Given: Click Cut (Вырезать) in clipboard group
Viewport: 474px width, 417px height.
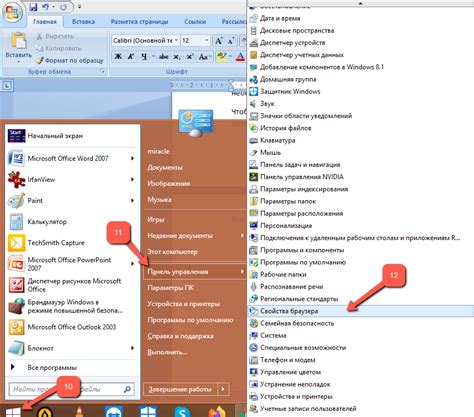Looking at the screenshot, I should pos(55,36).
